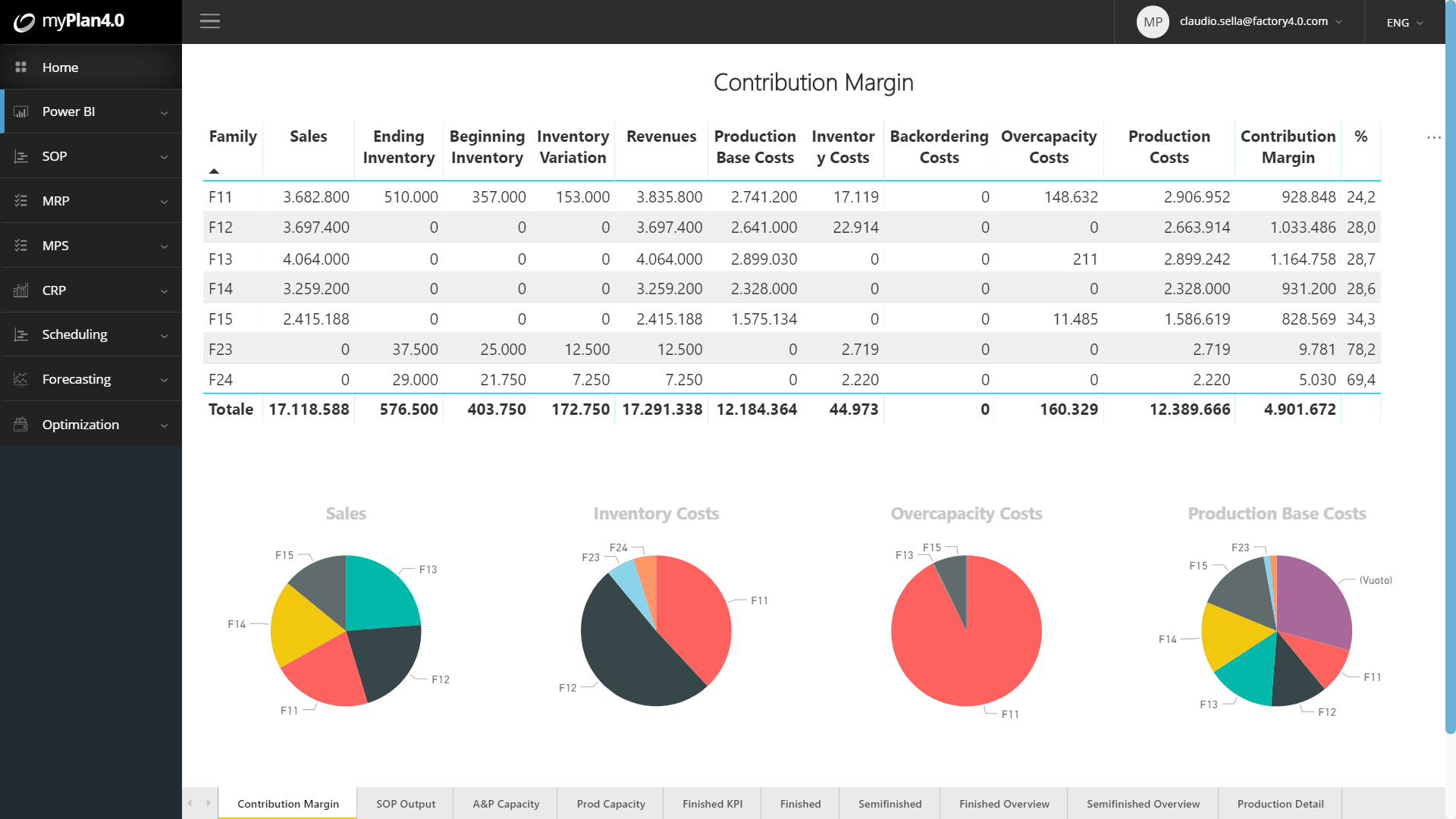Sort by Contribution Margin column header
Viewport: 1456px width, 819px height.
[x=1288, y=147]
